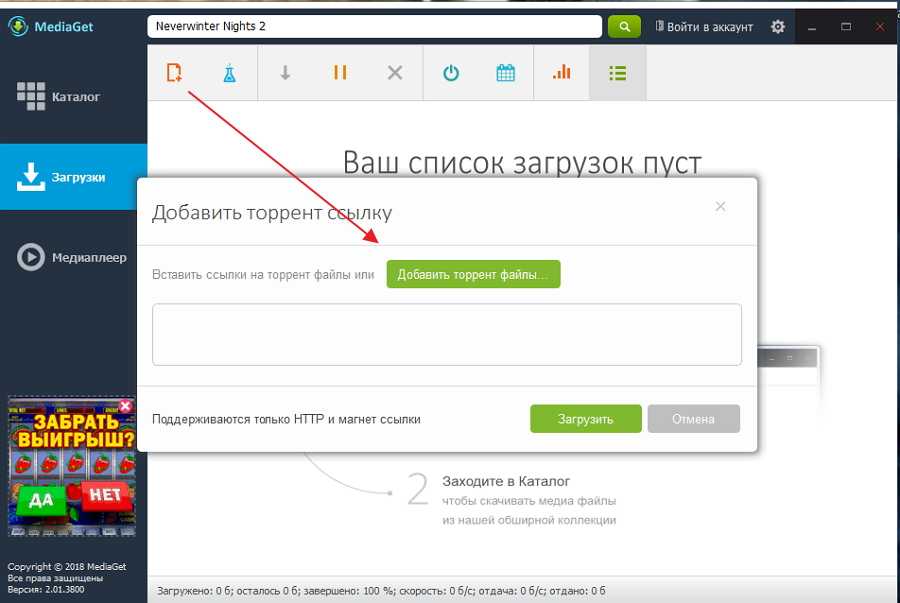This screenshot has width=900, height=603.
Task: Open settings gear icon in title bar
Action: [x=778, y=26]
